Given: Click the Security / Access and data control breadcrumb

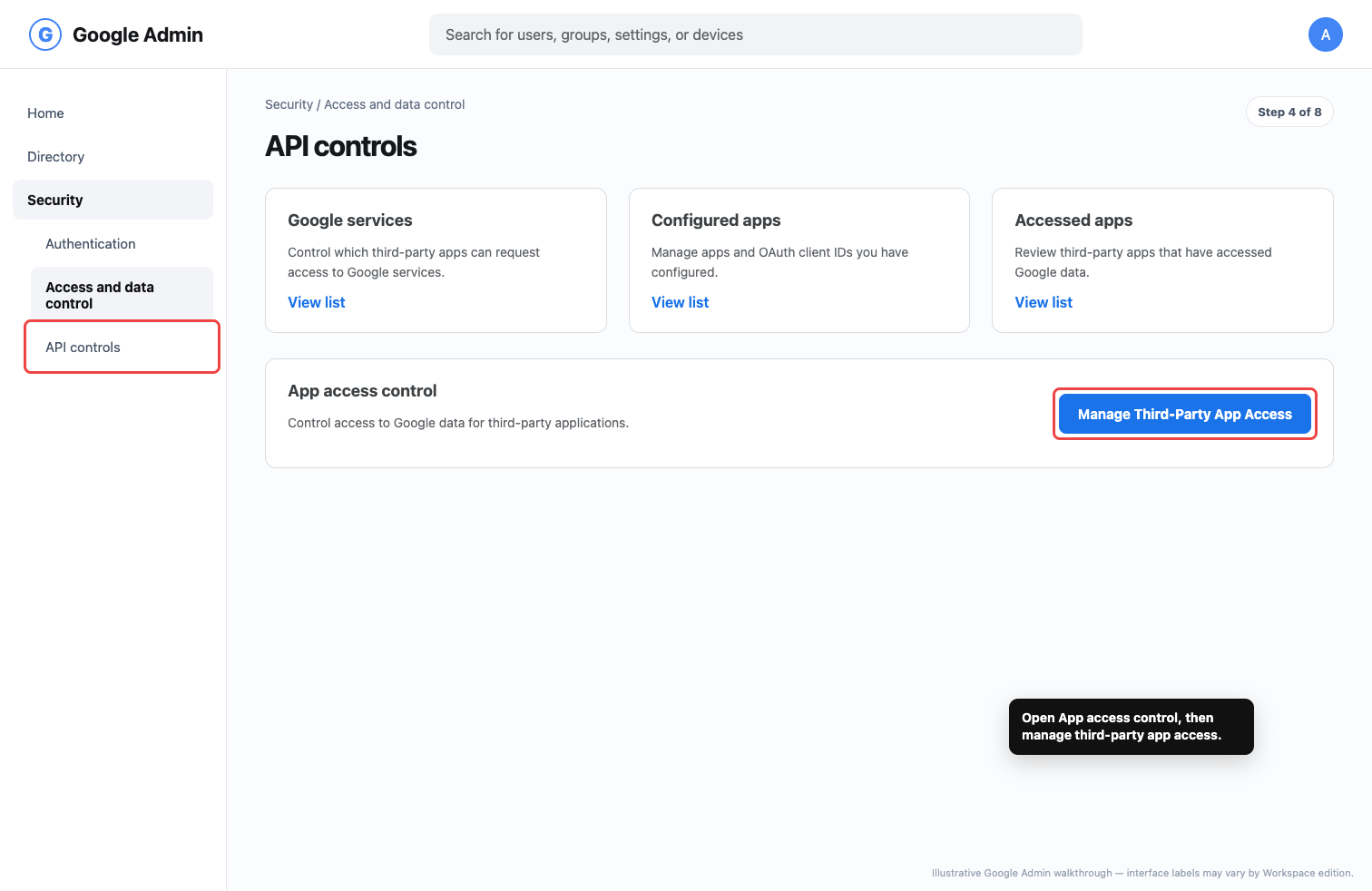Looking at the screenshot, I should (x=365, y=104).
